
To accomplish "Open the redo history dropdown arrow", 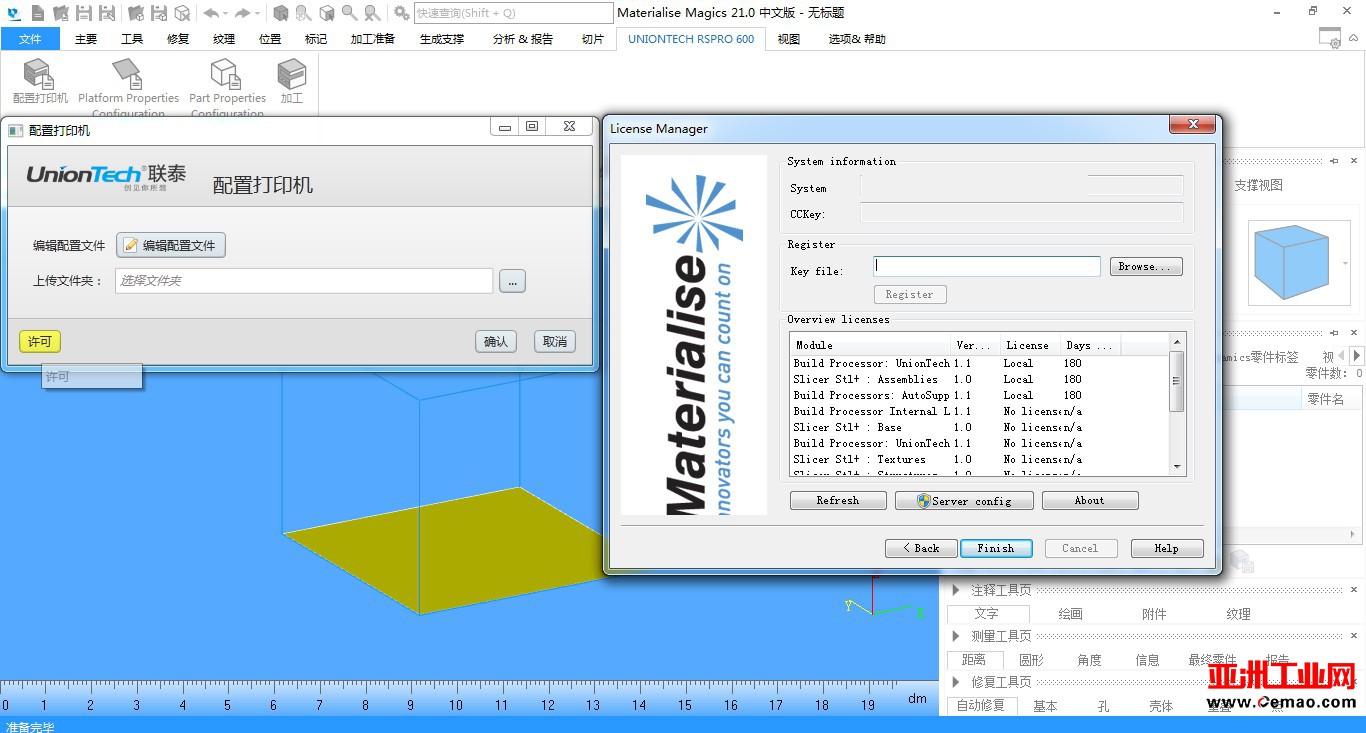I will tap(257, 14).
